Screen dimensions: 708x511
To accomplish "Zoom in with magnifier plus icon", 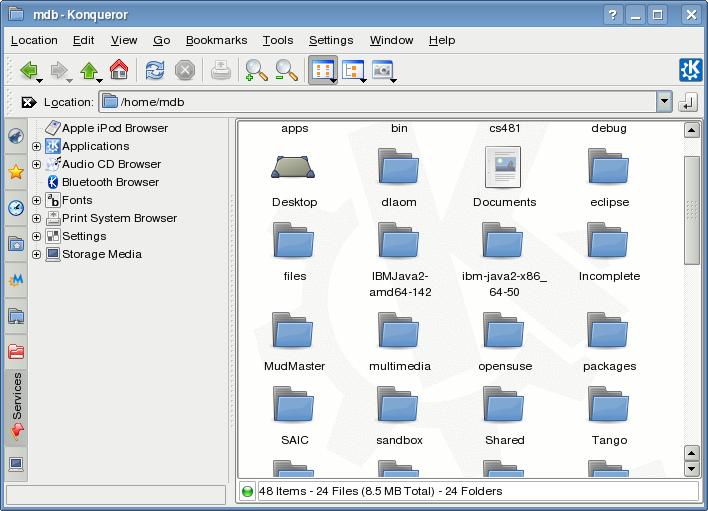I will (256, 70).
